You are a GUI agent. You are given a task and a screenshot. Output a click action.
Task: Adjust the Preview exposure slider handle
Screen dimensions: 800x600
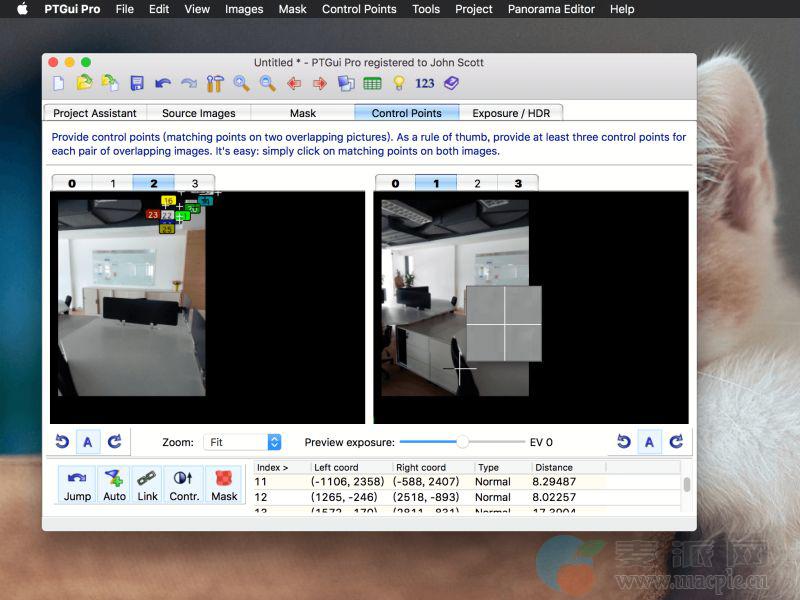[462, 442]
